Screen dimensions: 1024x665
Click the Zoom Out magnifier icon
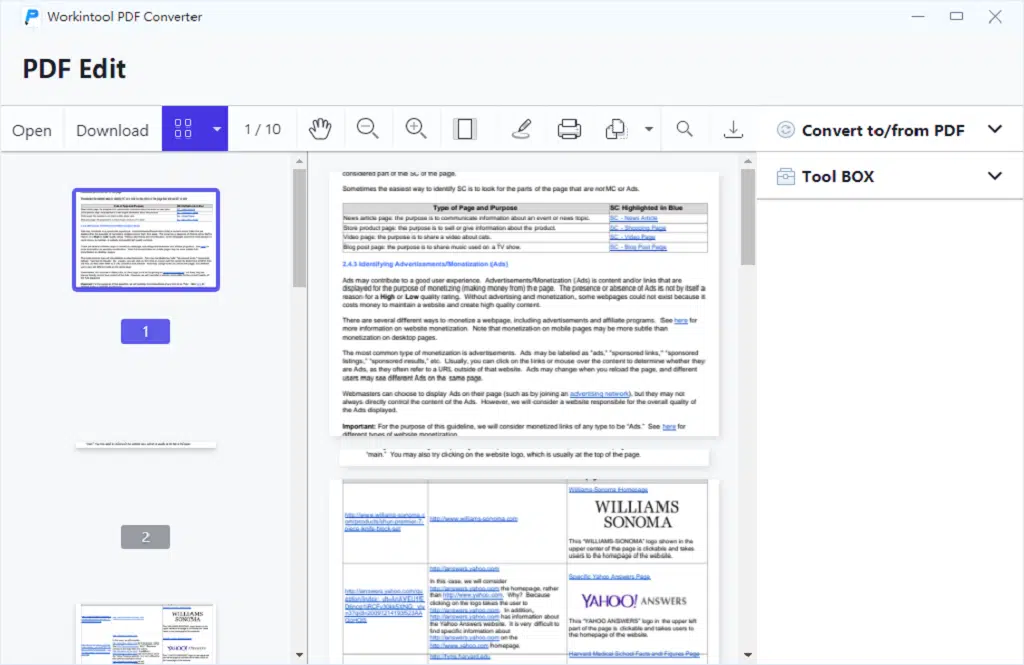click(x=367, y=128)
